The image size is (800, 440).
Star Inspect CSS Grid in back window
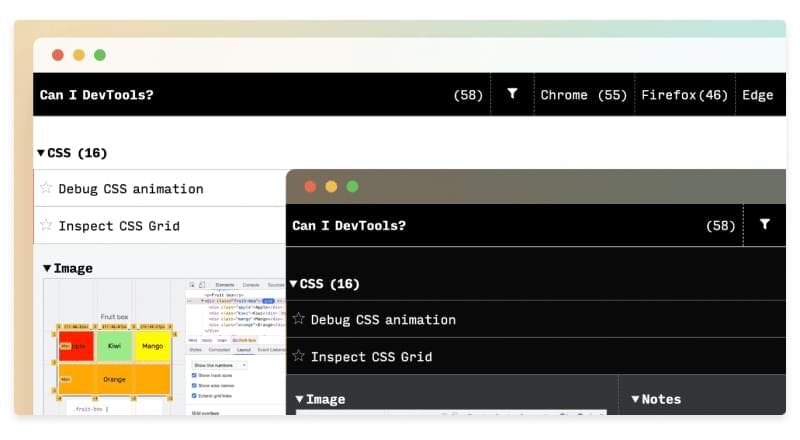click(46, 225)
